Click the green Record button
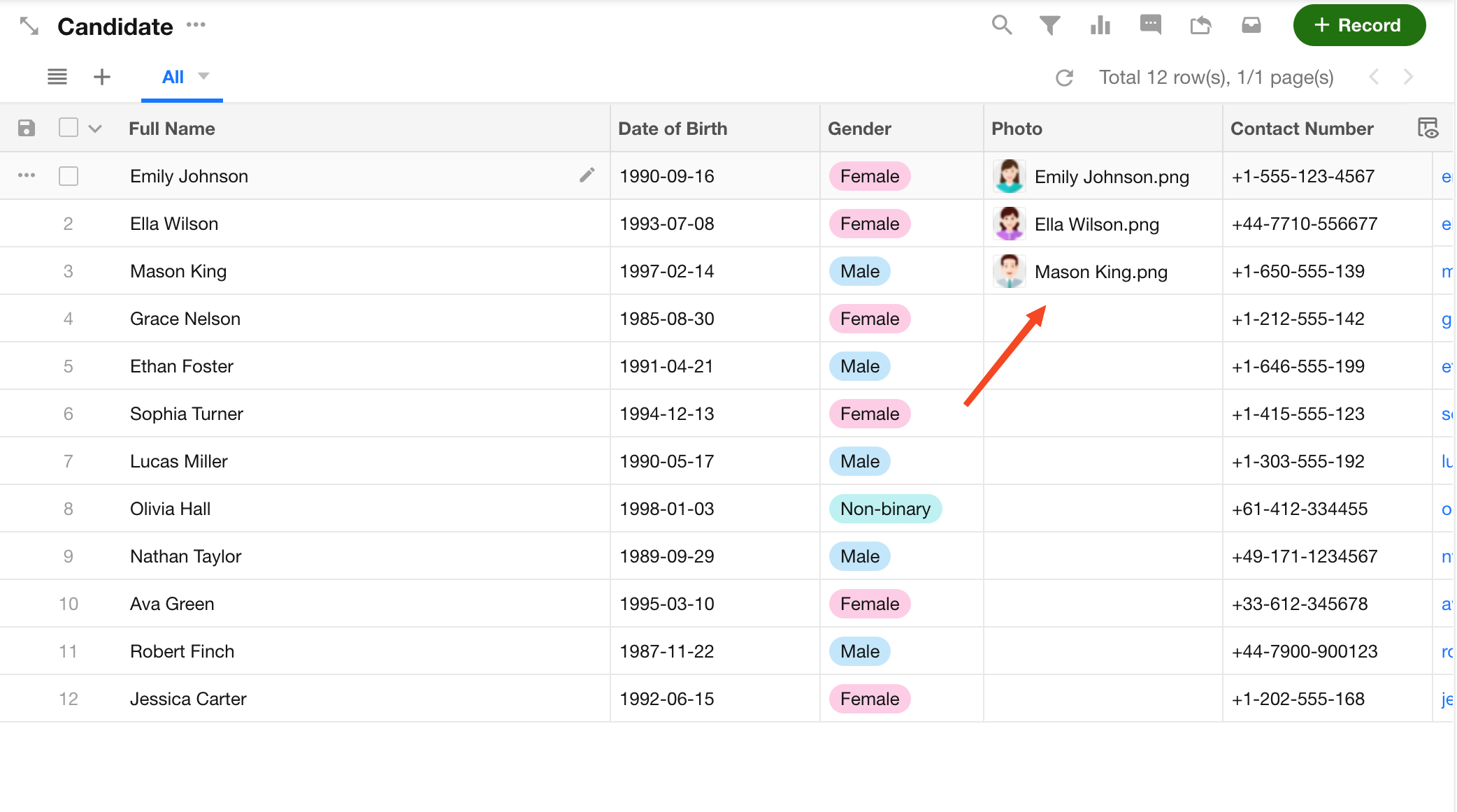 coord(1358,26)
